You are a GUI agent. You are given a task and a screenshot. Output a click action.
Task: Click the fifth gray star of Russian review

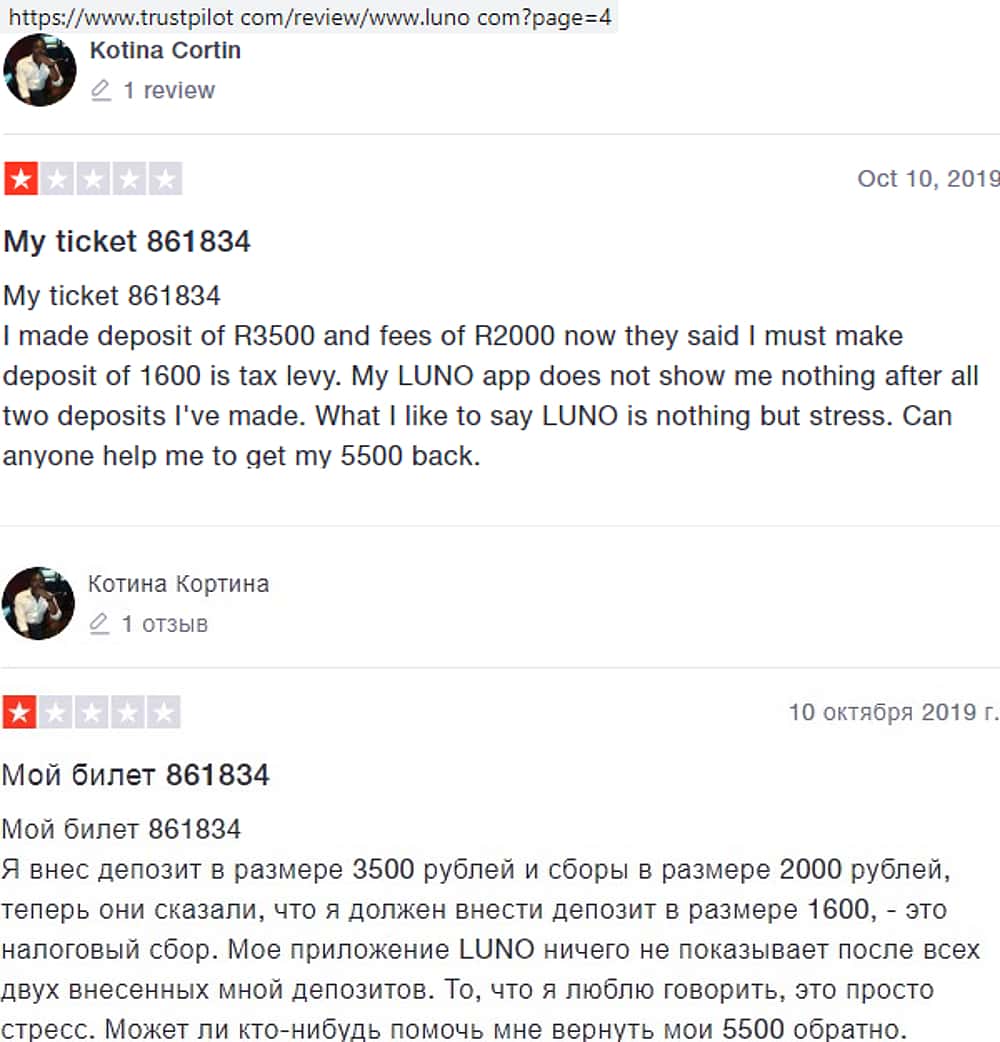[x=165, y=713]
